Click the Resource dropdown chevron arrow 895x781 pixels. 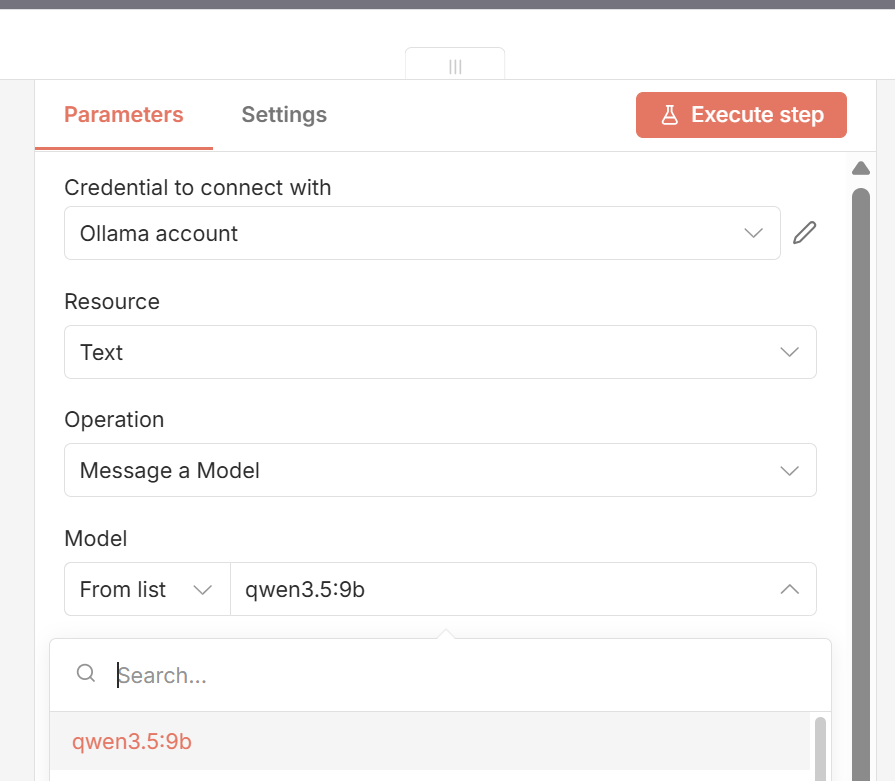click(x=789, y=352)
